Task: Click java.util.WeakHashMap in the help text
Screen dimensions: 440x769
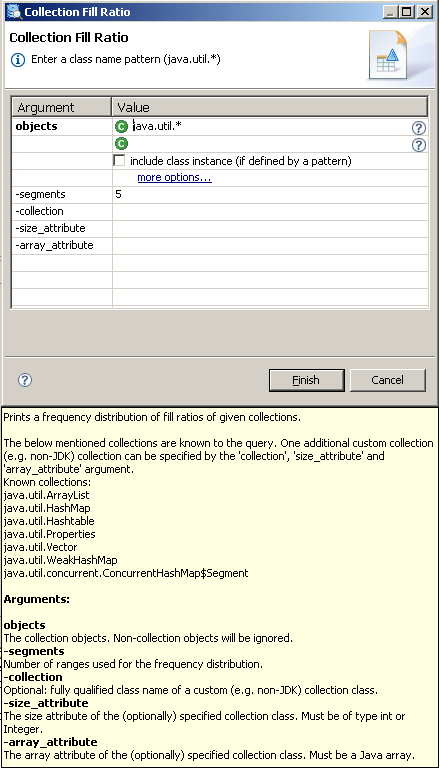Action: click(60, 560)
